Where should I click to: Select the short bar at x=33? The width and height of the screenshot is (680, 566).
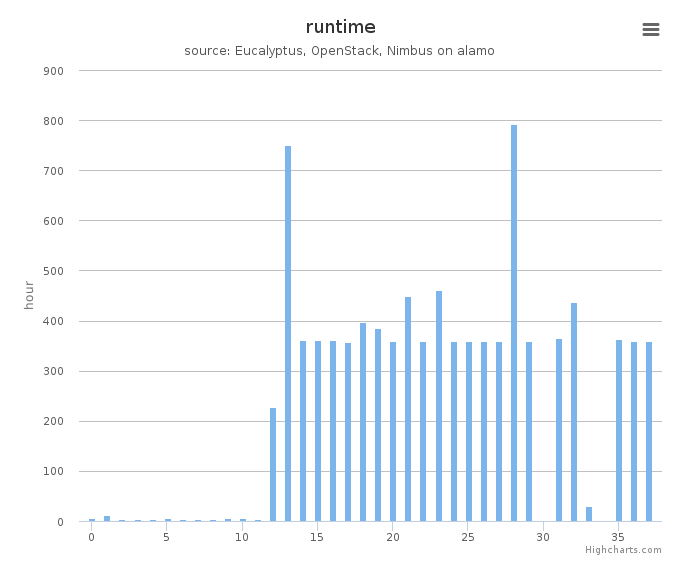(x=589, y=514)
